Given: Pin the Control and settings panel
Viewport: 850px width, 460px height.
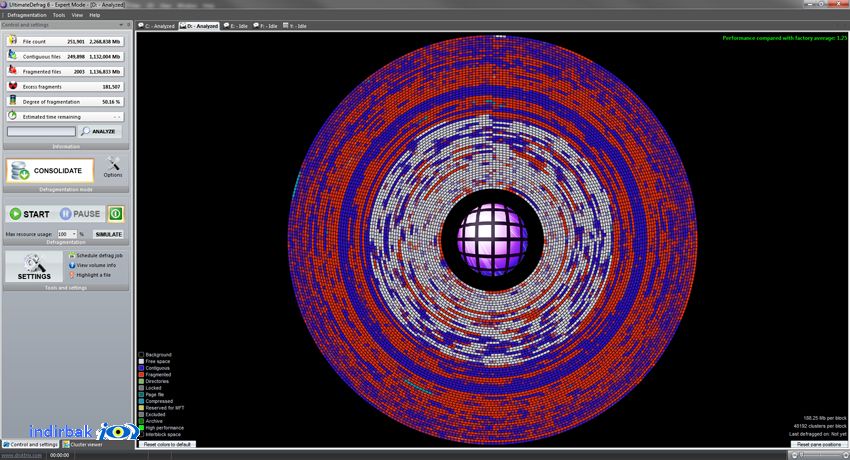Looking at the screenshot, I should [128, 25].
